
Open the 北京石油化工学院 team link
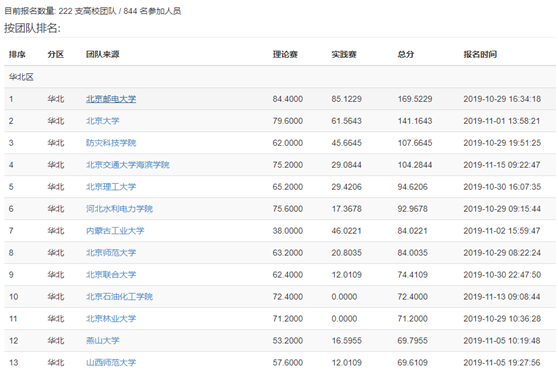(x=119, y=297)
